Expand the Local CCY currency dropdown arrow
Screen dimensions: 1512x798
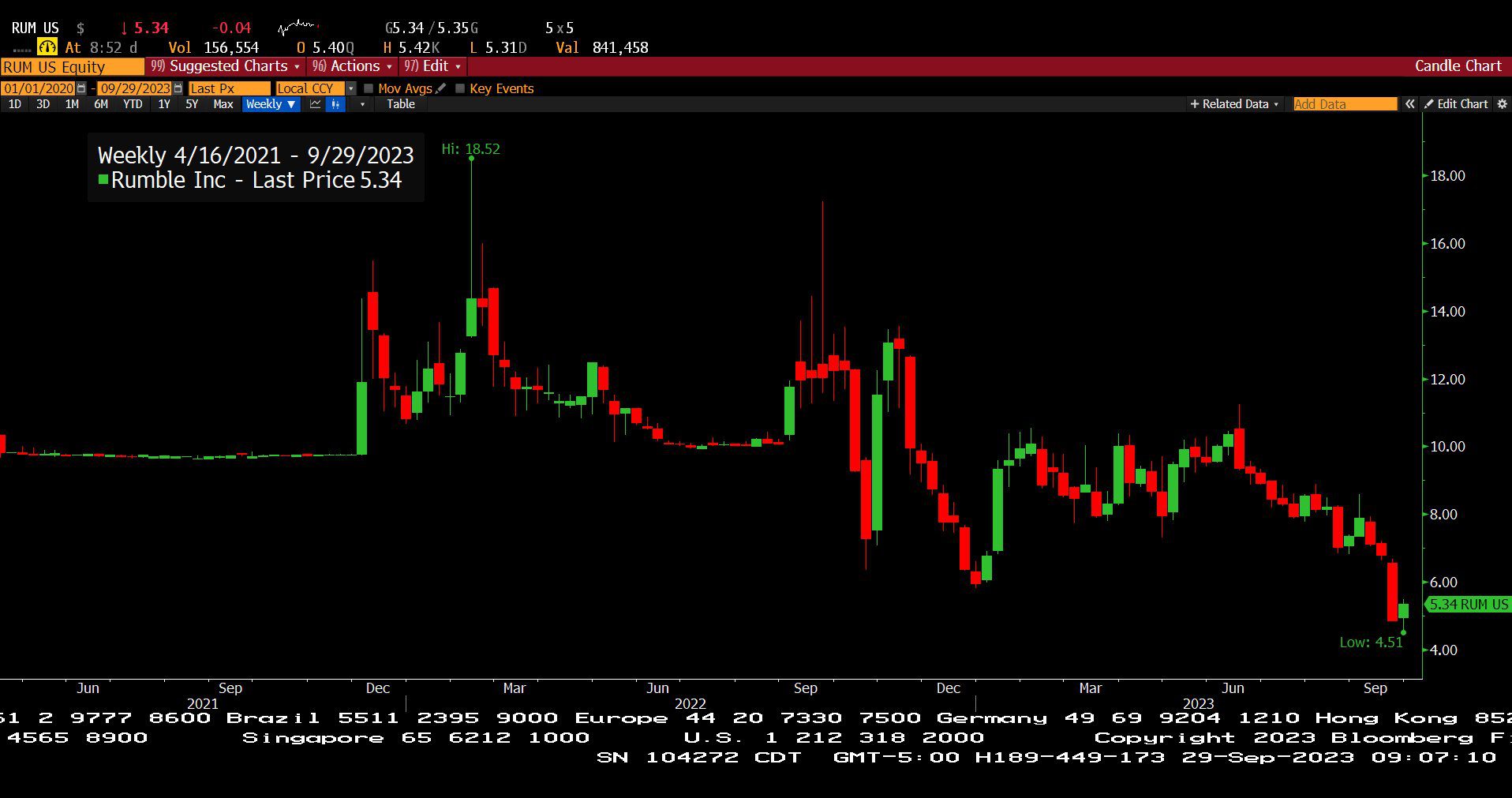click(351, 88)
